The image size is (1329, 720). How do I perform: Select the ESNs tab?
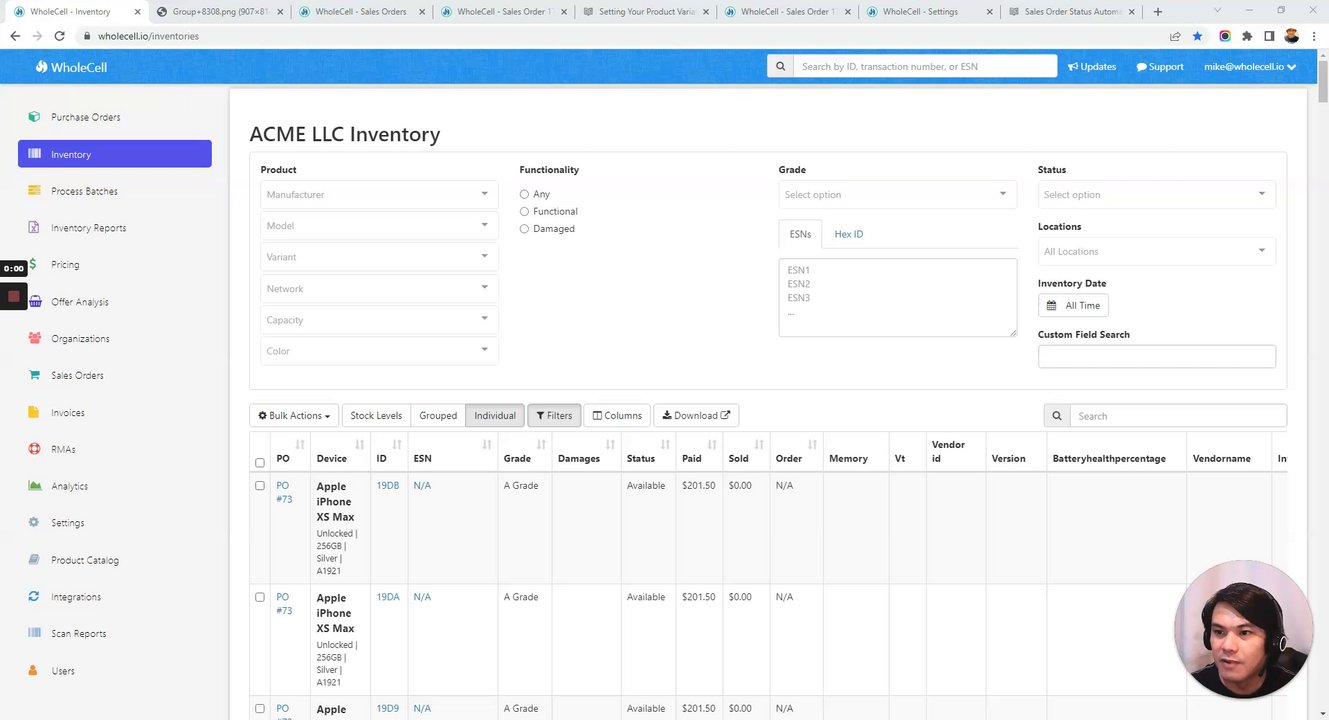(800, 234)
